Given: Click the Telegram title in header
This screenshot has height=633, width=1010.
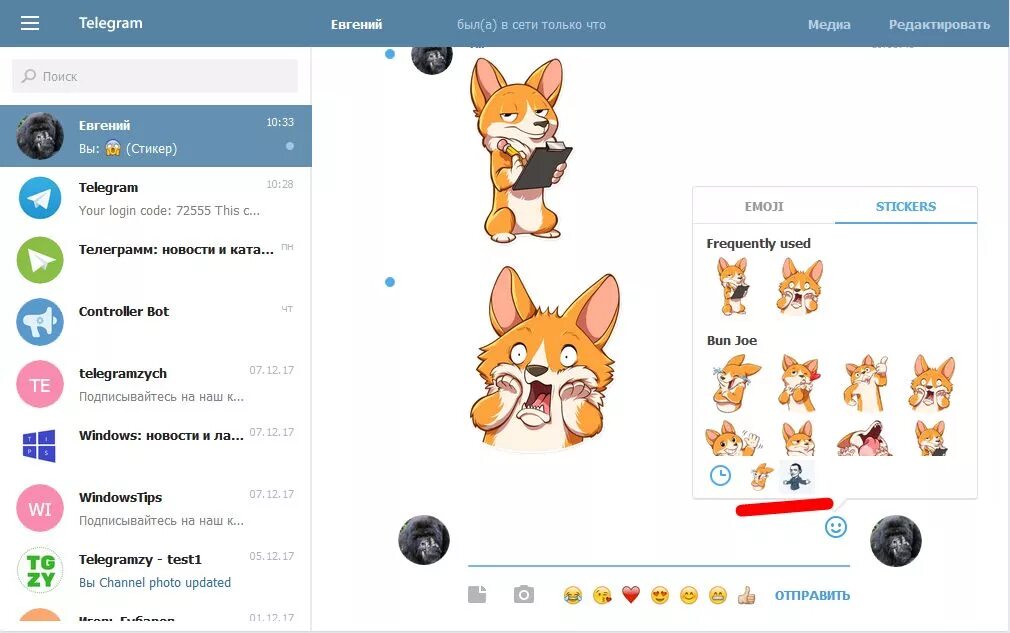Looking at the screenshot, I should point(111,23).
